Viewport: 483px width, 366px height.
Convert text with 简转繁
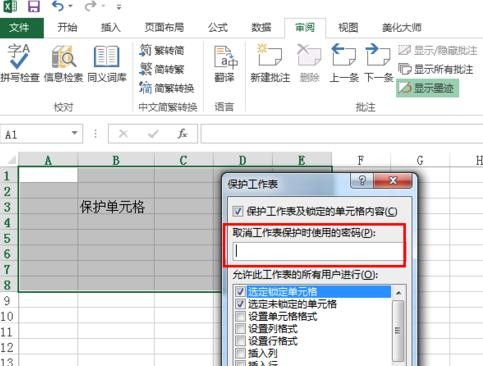[x=162, y=69]
